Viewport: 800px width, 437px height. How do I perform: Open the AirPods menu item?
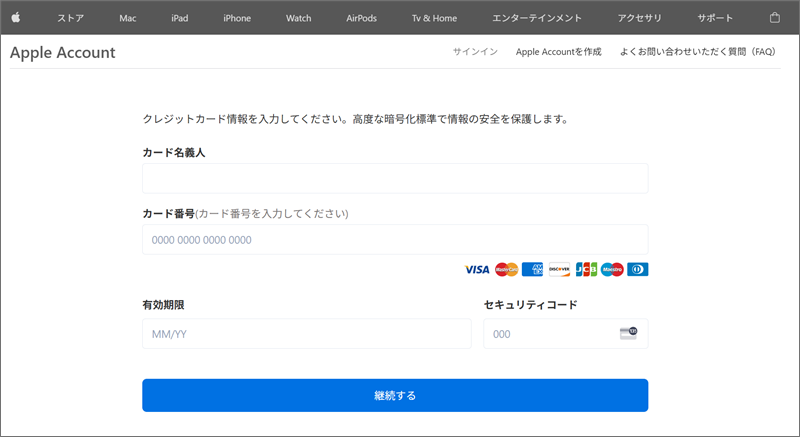361,18
